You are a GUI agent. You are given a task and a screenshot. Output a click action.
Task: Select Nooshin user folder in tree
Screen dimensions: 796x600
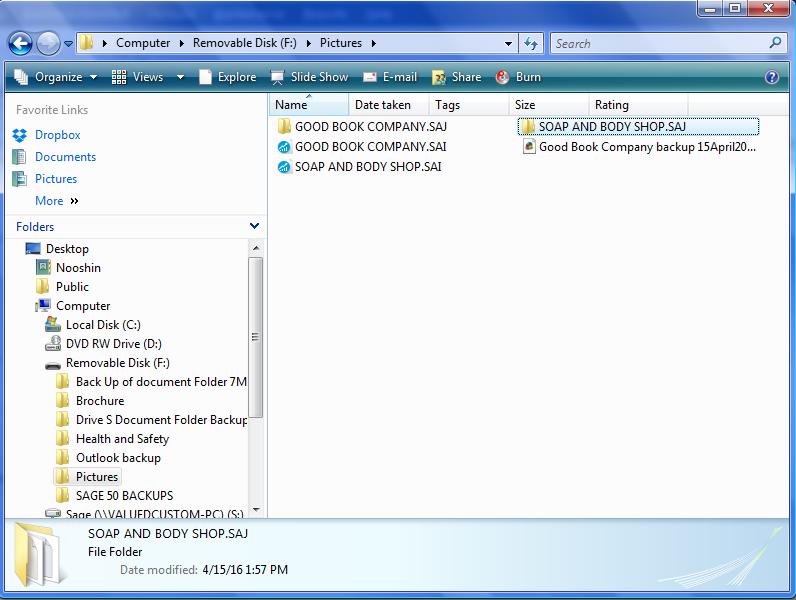[78, 268]
